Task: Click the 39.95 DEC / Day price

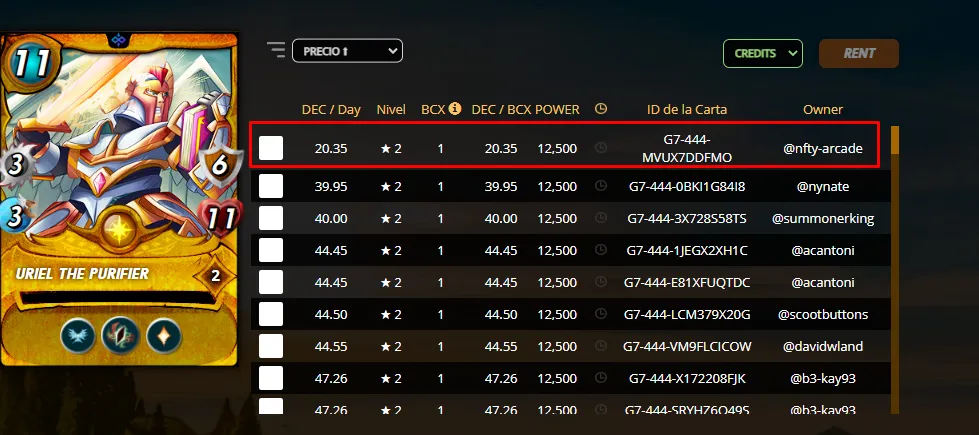Action: pyautogui.click(x=331, y=186)
